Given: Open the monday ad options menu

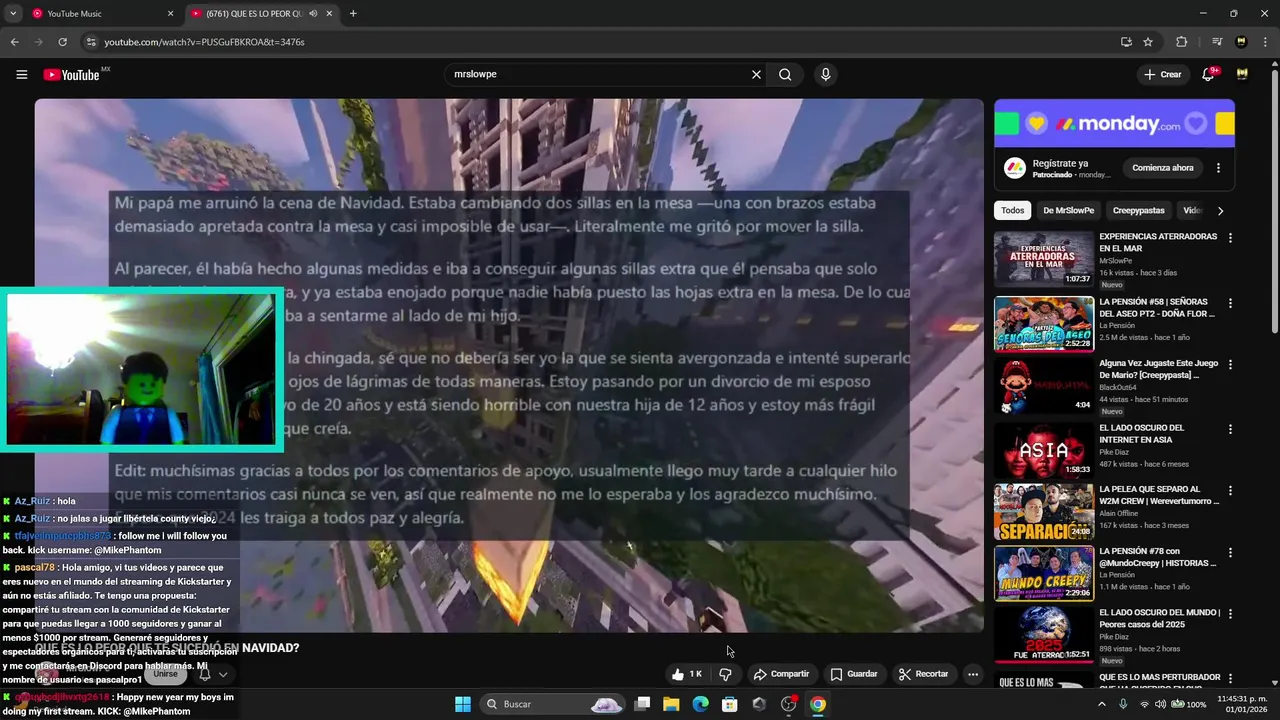Looking at the screenshot, I should point(1218,168).
